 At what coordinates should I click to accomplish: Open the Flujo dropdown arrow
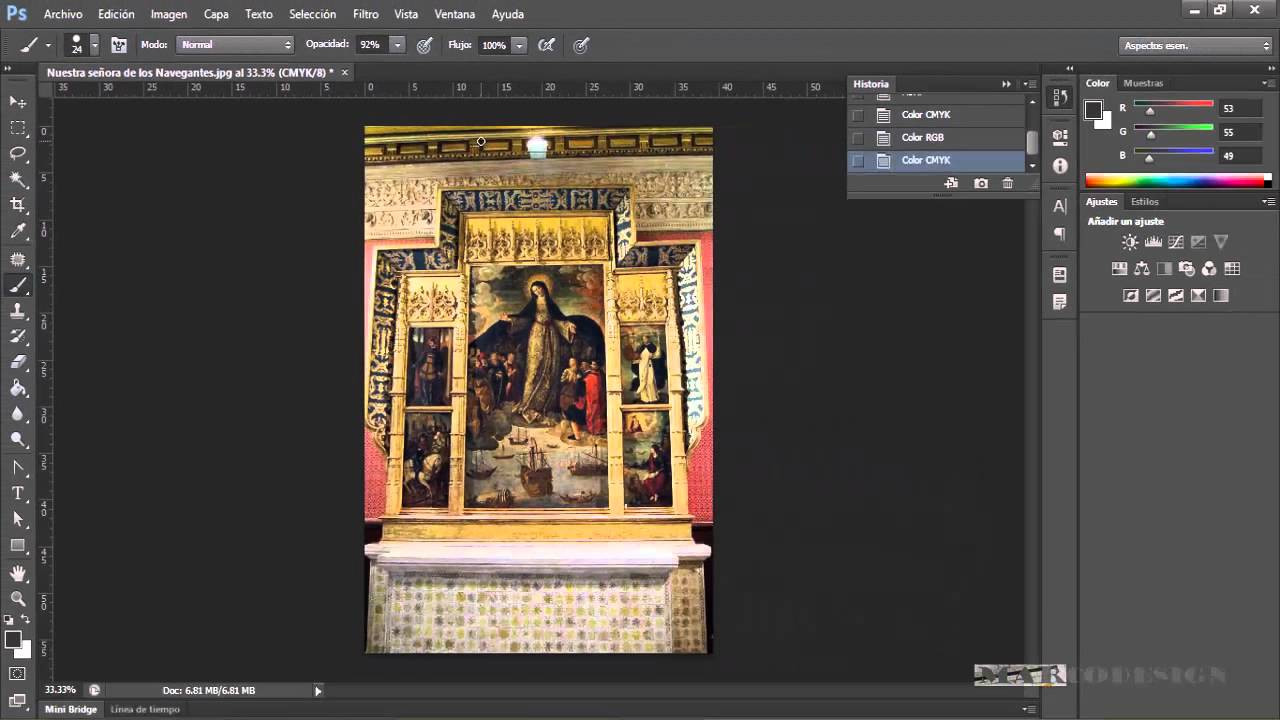[x=519, y=45]
